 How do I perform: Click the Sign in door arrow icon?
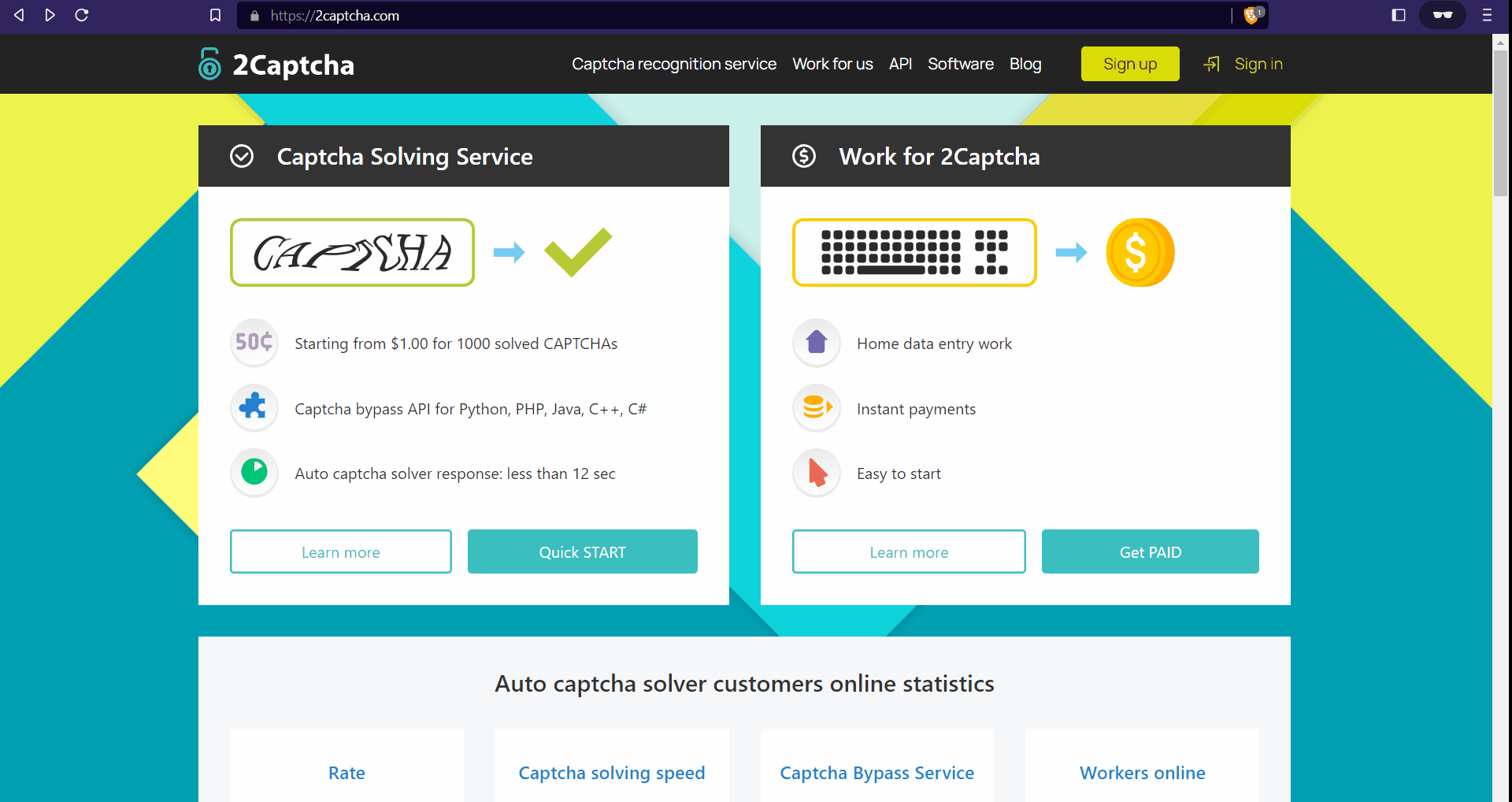tap(1212, 64)
